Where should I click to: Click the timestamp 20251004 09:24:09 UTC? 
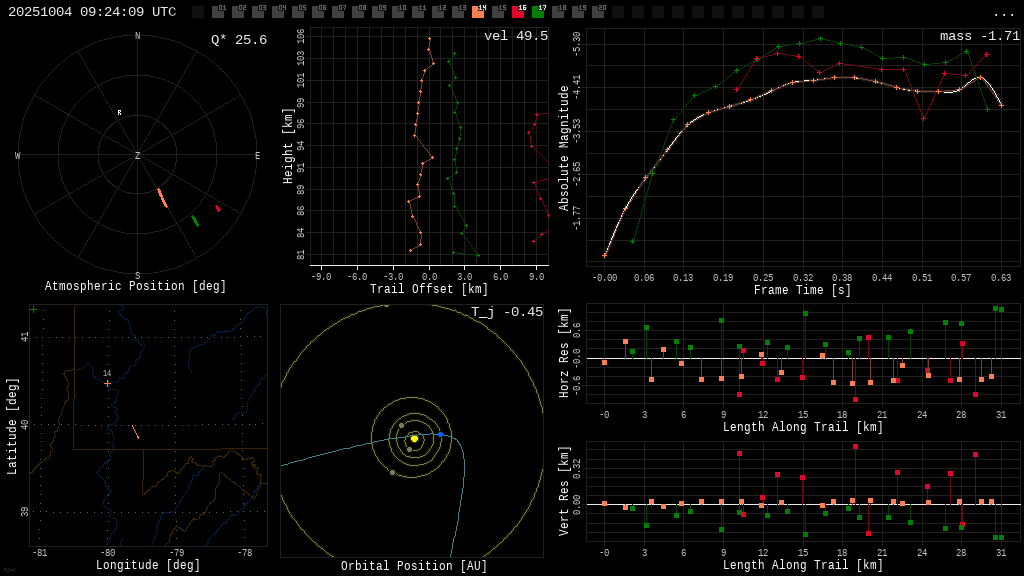(x=92, y=12)
